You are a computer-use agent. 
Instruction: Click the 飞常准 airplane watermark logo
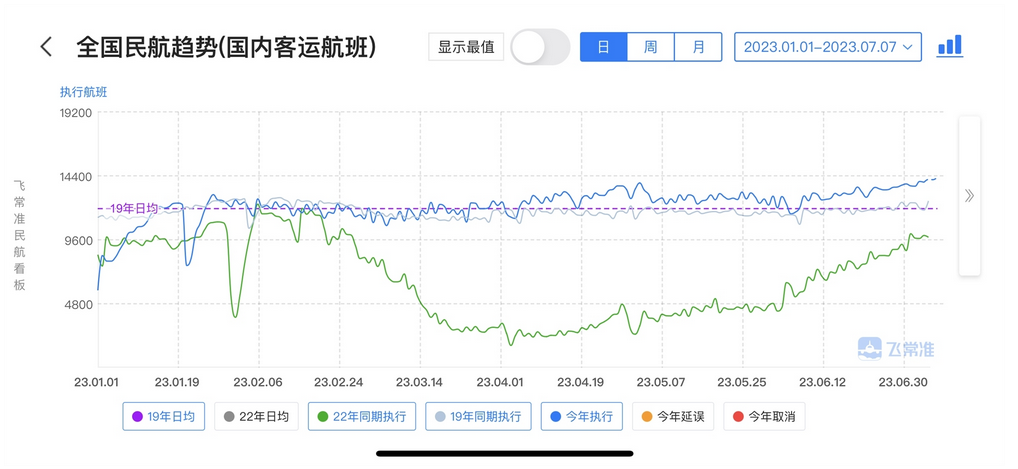896,349
